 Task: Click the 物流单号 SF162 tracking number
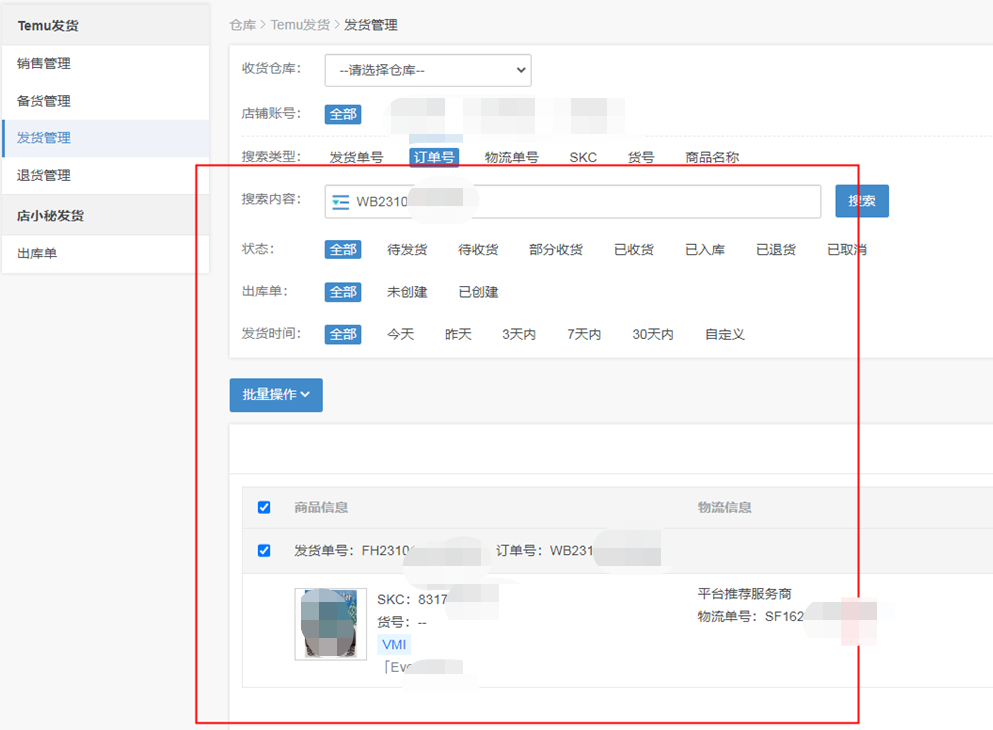[x=751, y=616]
